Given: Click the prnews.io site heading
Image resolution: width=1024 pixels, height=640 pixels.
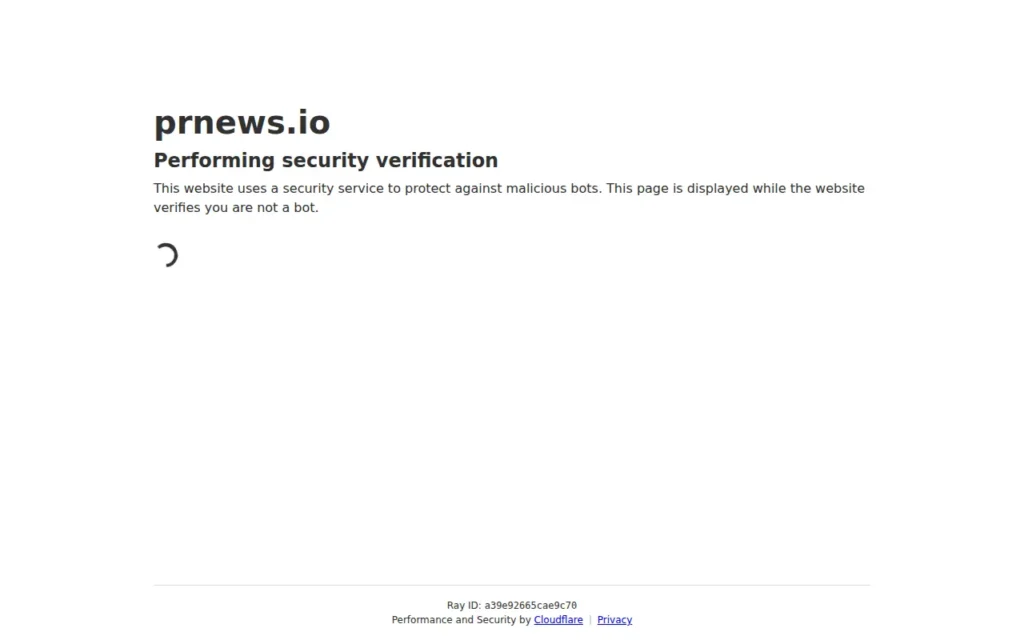Looking at the screenshot, I should coord(242,123).
